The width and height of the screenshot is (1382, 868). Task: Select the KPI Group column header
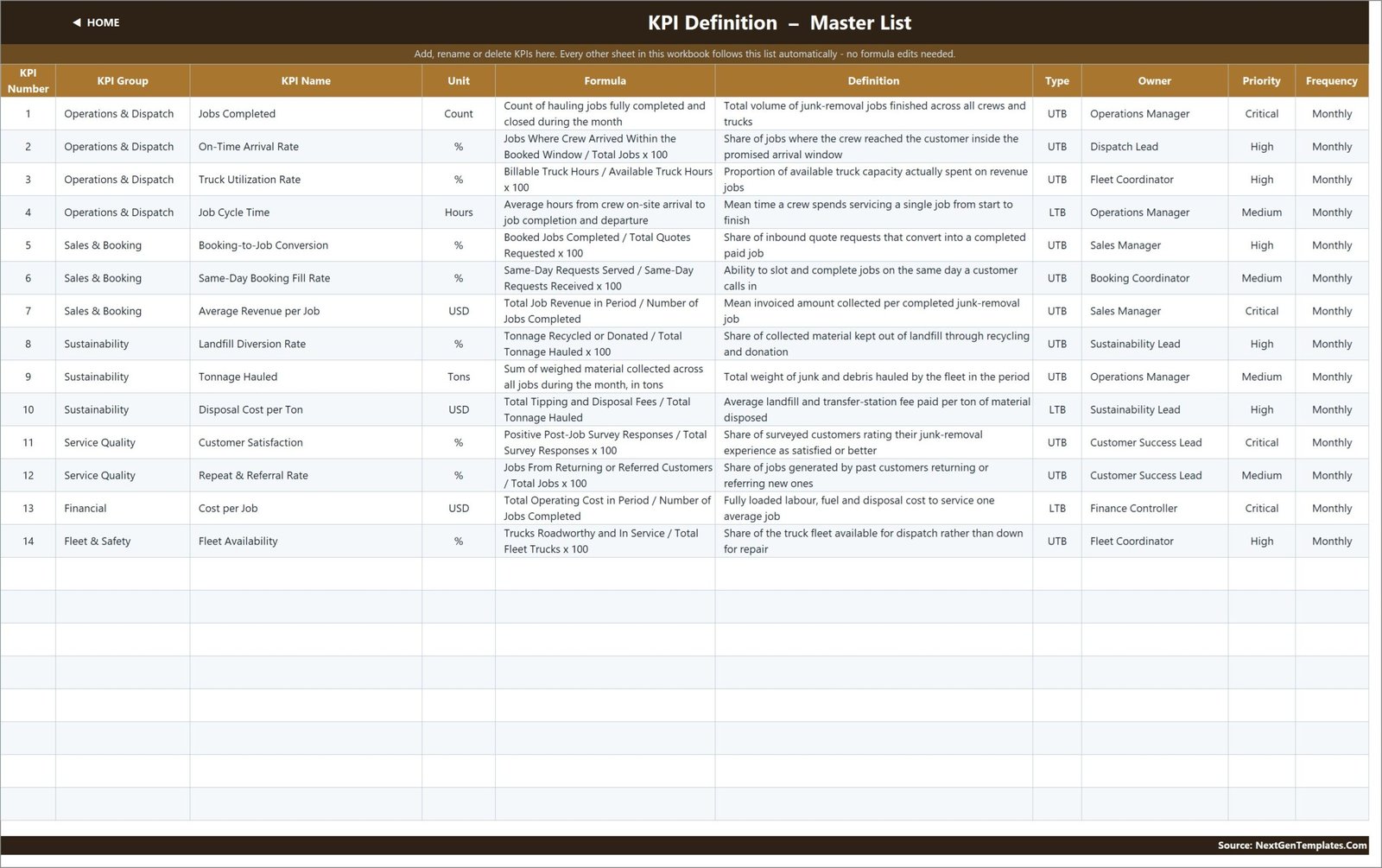pyautogui.click(x=123, y=80)
